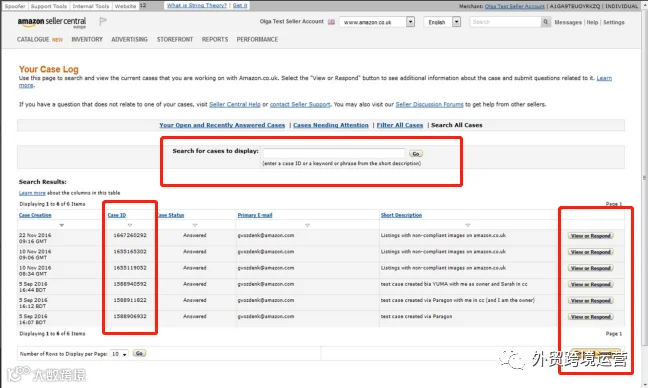Click the Search for cases input field

coord(334,153)
